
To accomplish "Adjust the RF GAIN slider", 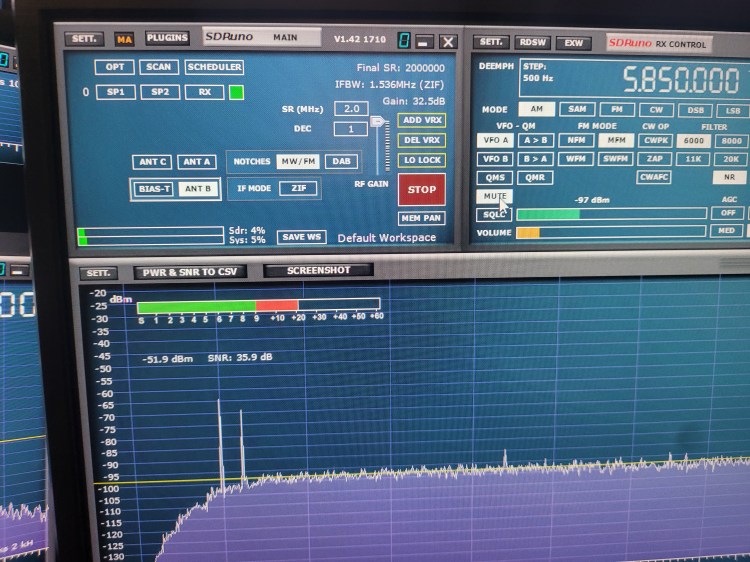I will (x=378, y=121).
